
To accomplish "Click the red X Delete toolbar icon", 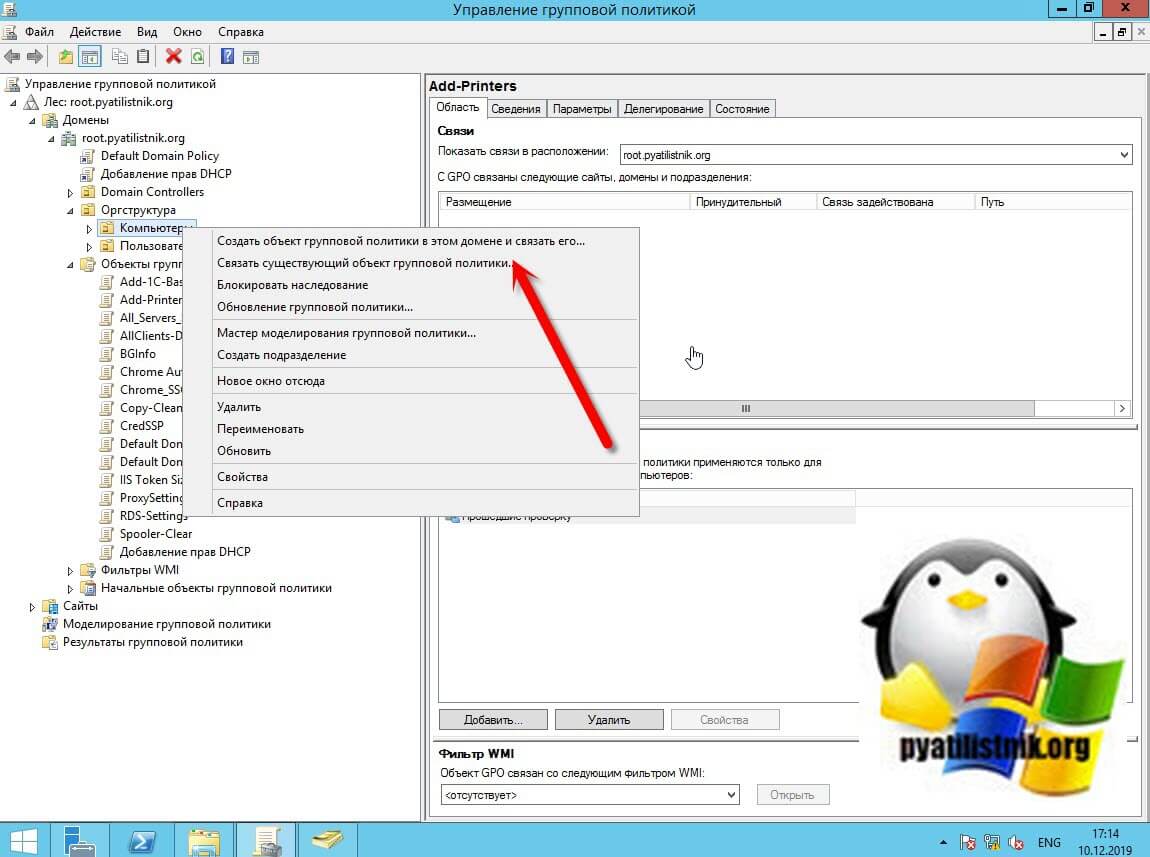I will [173, 57].
